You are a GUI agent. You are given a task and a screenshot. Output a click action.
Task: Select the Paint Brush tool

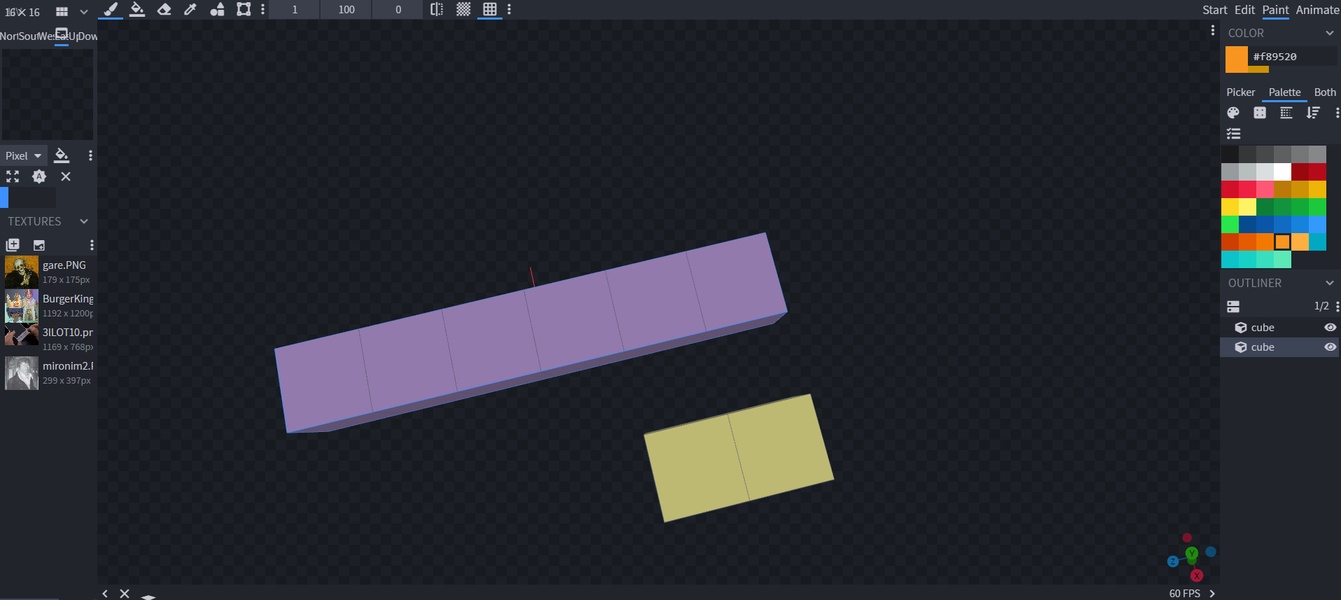pos(111,9)
